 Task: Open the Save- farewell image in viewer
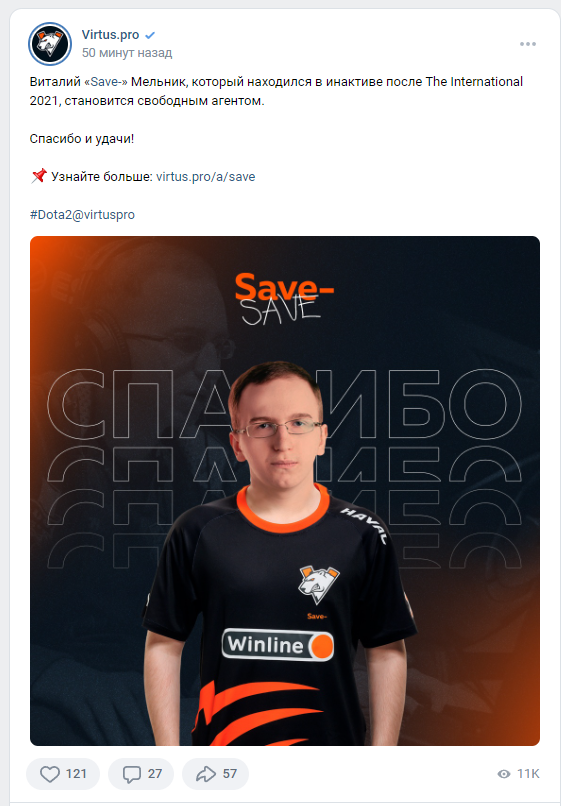click(x=285, y=491)
